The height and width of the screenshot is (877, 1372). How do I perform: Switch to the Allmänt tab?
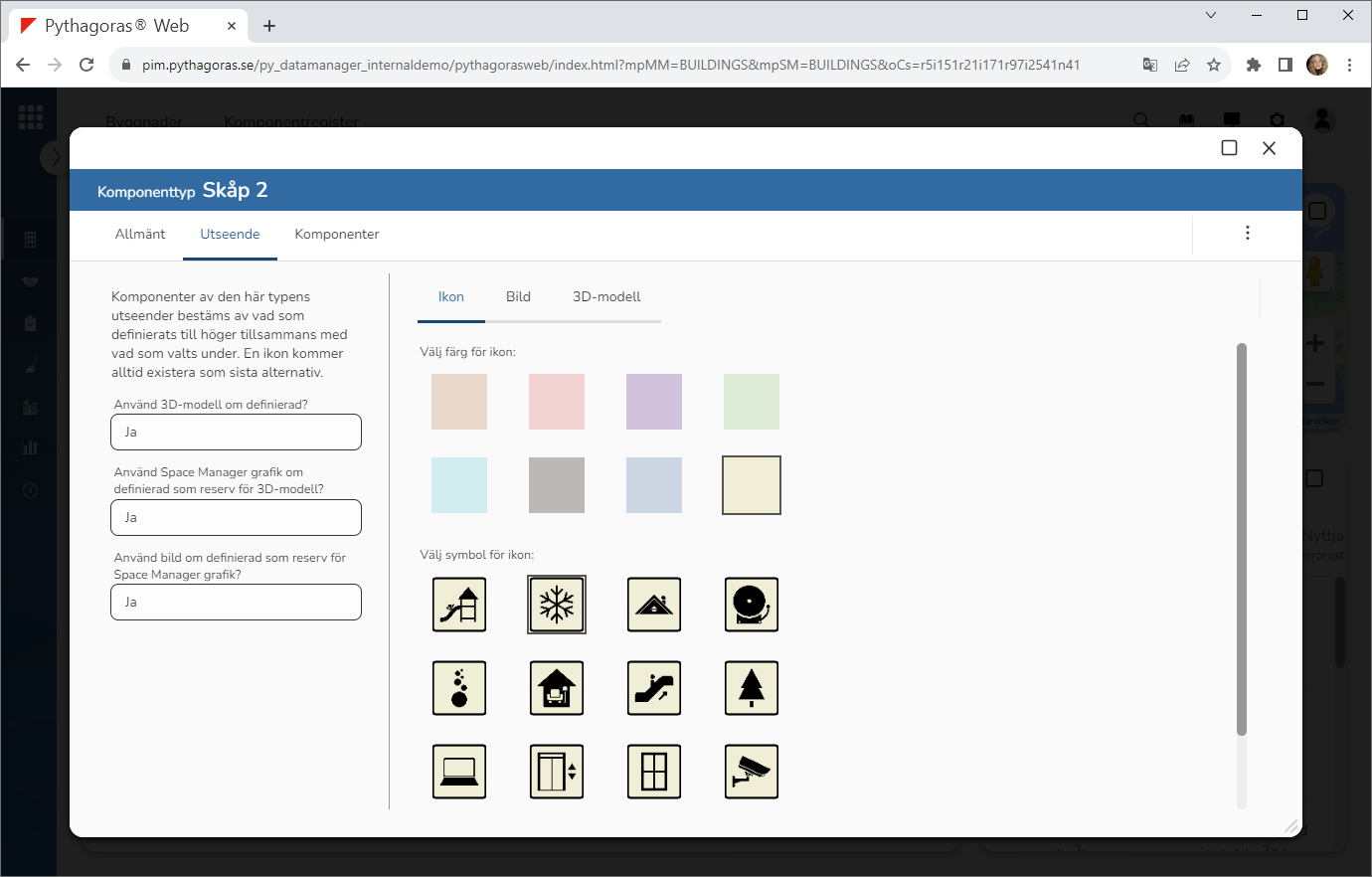point(140,235)
